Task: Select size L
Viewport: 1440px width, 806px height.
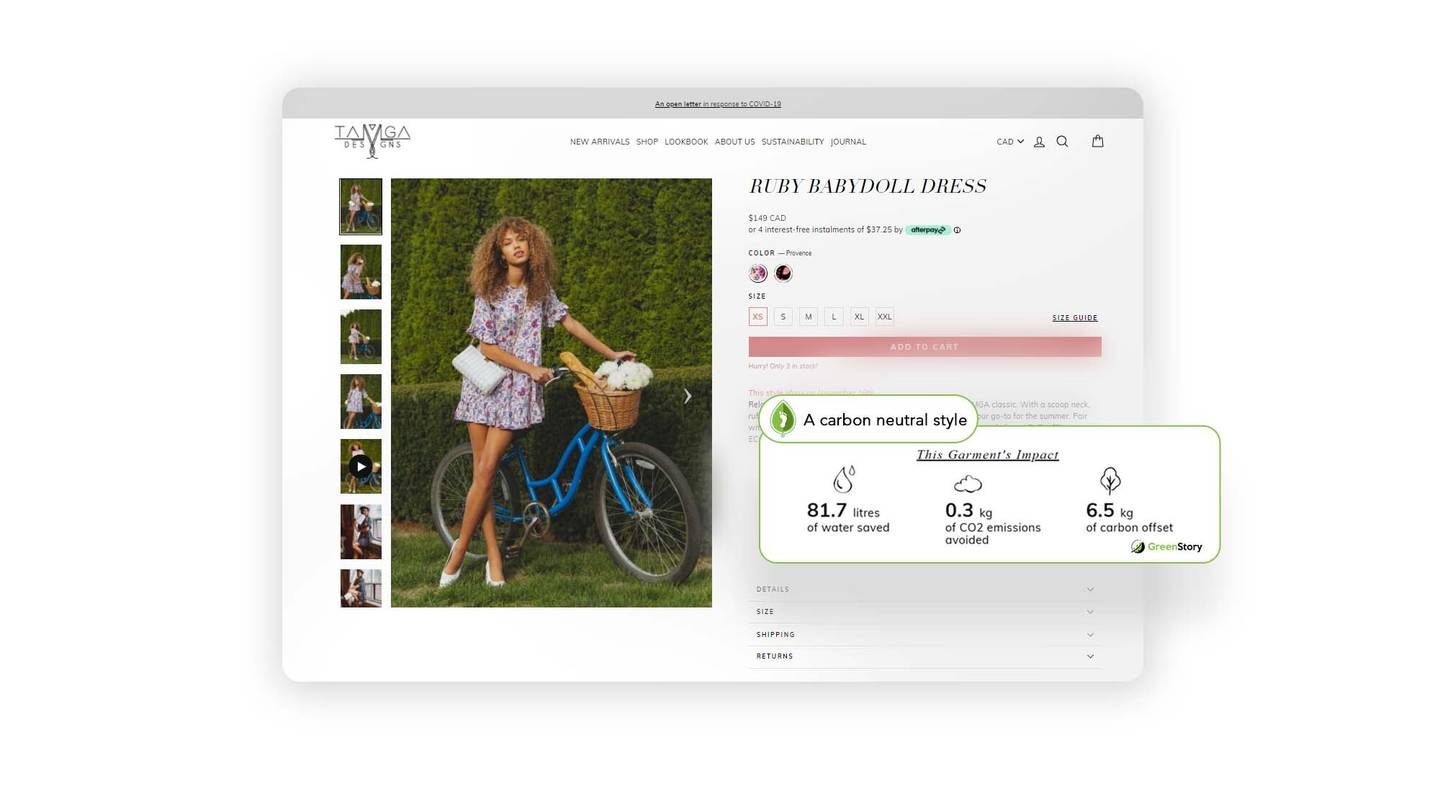Action: (x=834, y=317)
